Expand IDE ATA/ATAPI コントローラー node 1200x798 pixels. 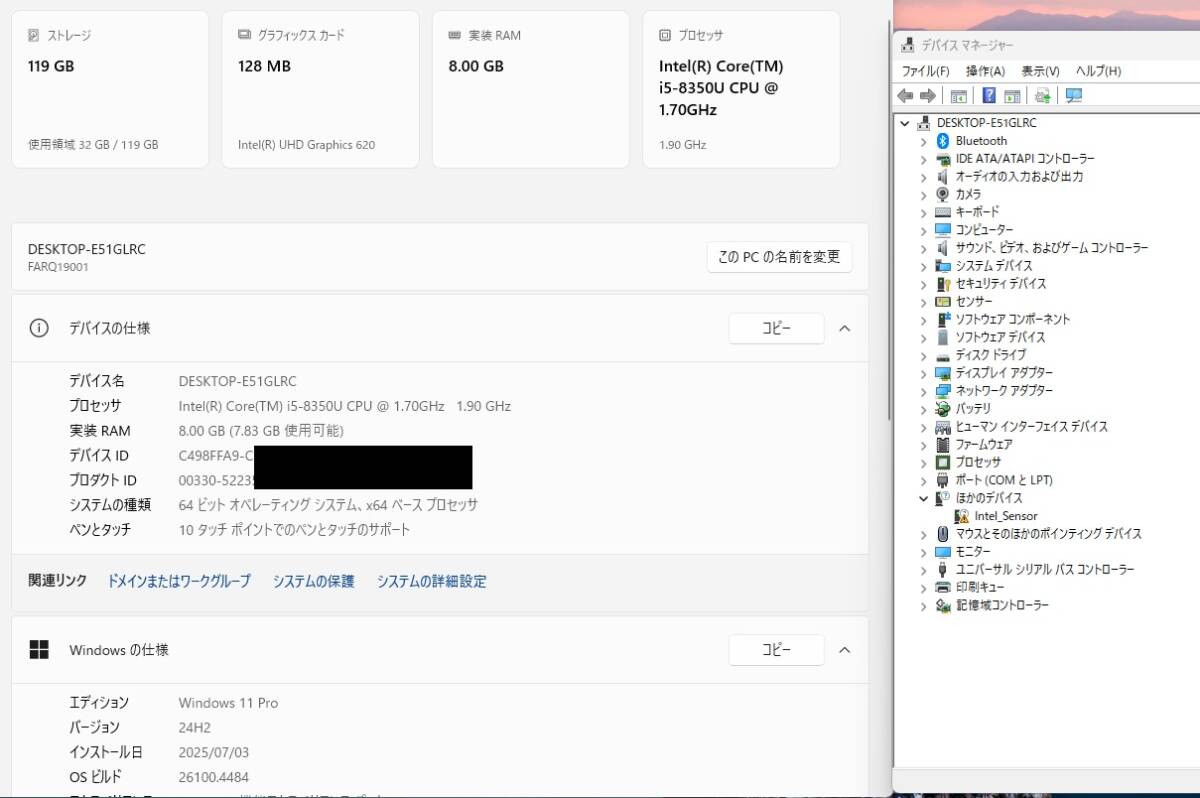924,159
